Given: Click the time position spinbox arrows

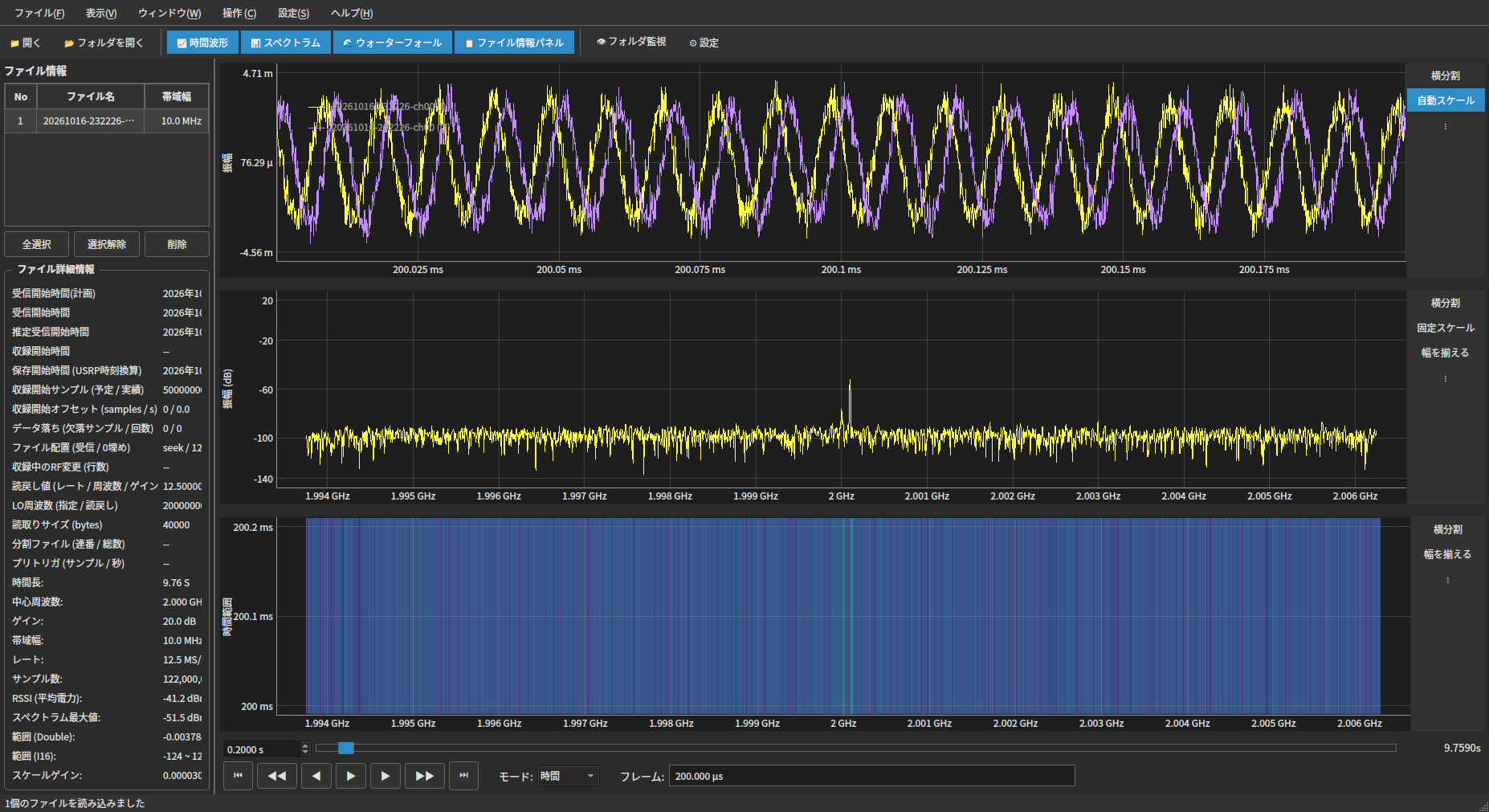Looking at the screenshot, I should (304, 749).
